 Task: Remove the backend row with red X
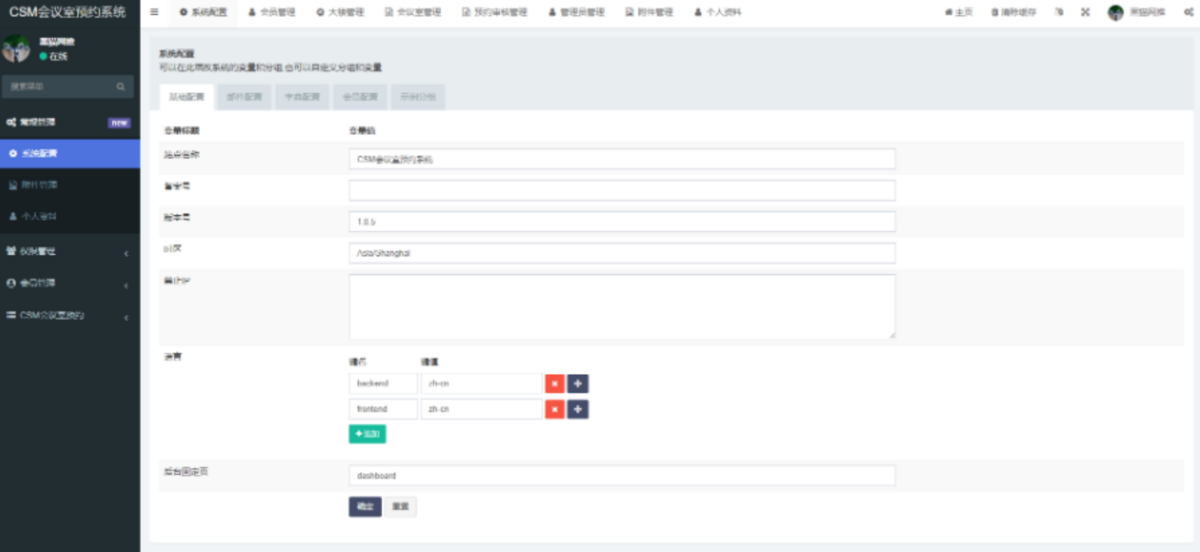554,383
